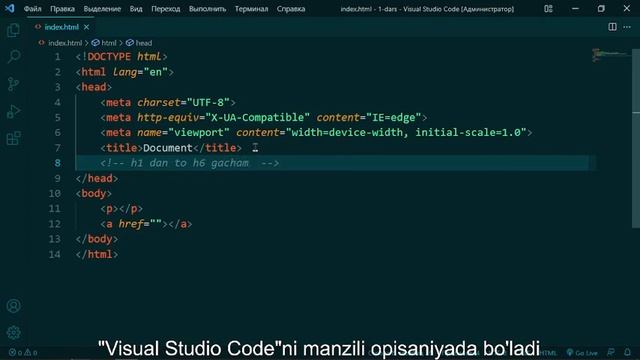Image resolution: width=640 pixels, height=360 pixels.
Task: Open the Explorer view in activity bar
Action: (x=13, y=30)
